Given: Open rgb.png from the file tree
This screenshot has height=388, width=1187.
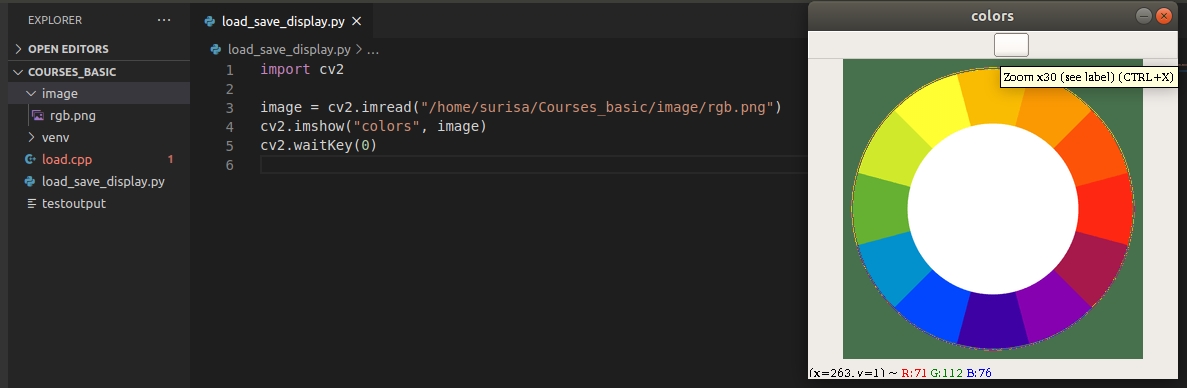Looking at the screenshot, I should [x=72, y=116].
